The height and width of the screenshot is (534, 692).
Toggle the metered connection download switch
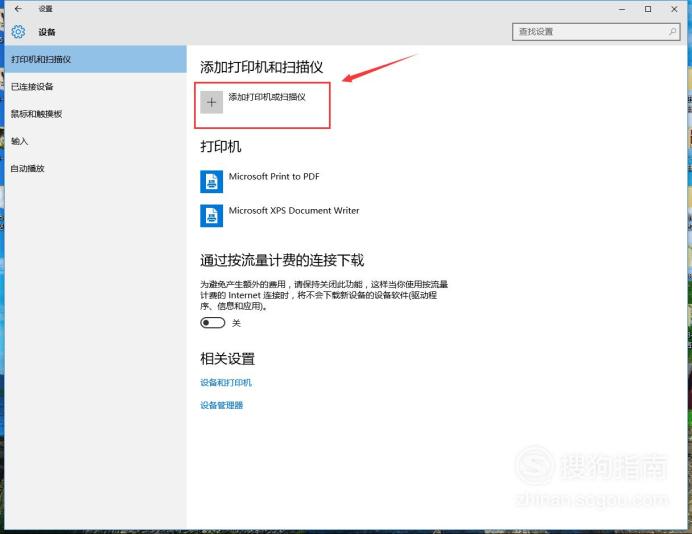pyautogui.click(x=213, y=323)
